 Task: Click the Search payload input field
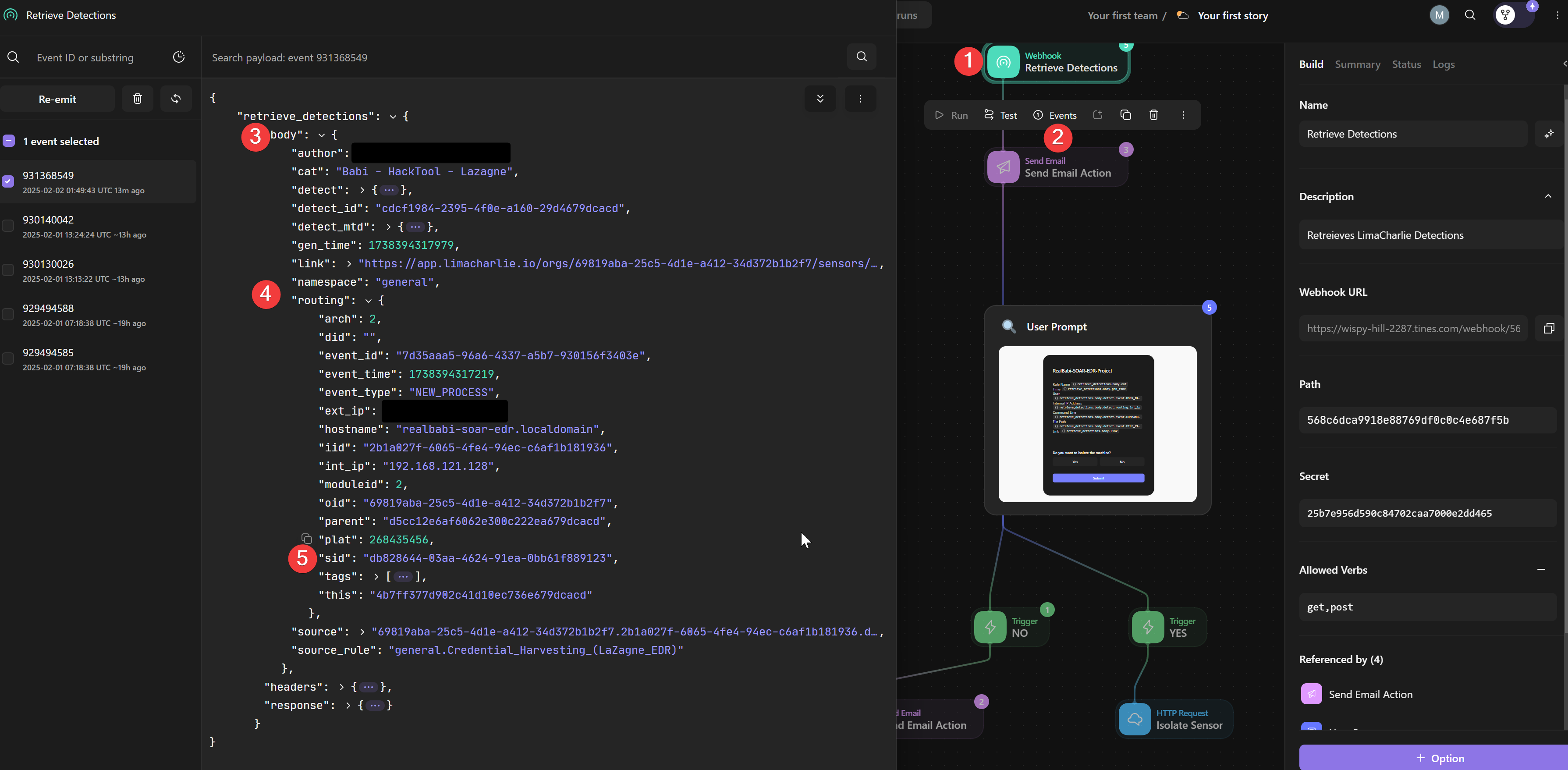pyautogui.click(x=524, y=57)
